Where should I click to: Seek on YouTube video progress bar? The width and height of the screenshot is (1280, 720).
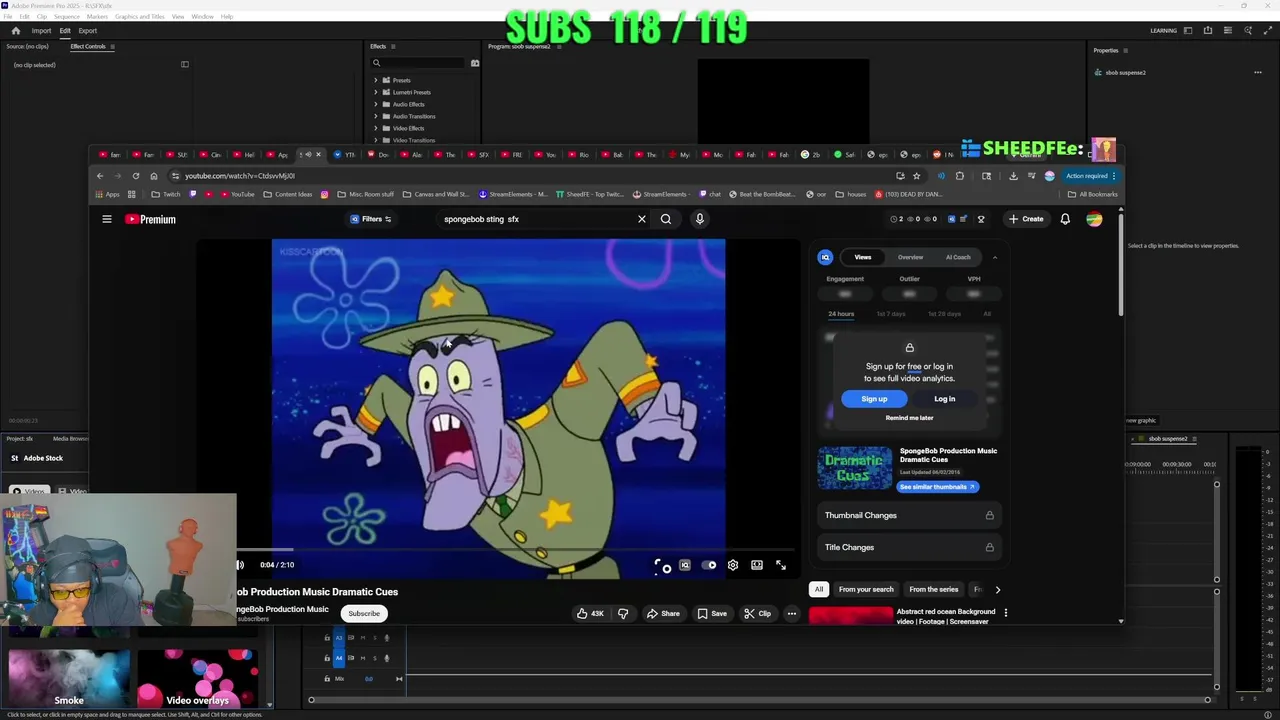point(515,549)
